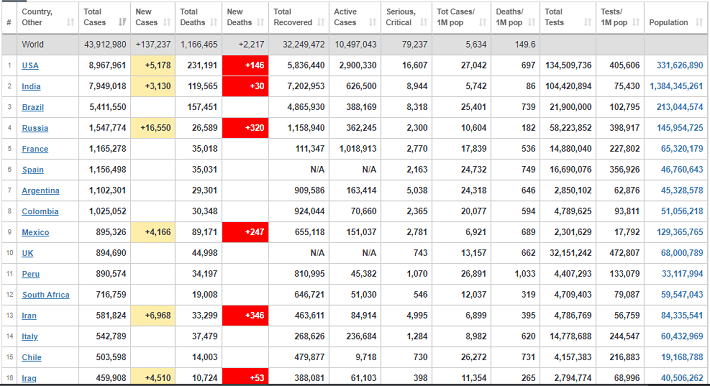Open the Colombia country link
The width and height of the screenshot is (710, 386).
[x=40, y=212]
